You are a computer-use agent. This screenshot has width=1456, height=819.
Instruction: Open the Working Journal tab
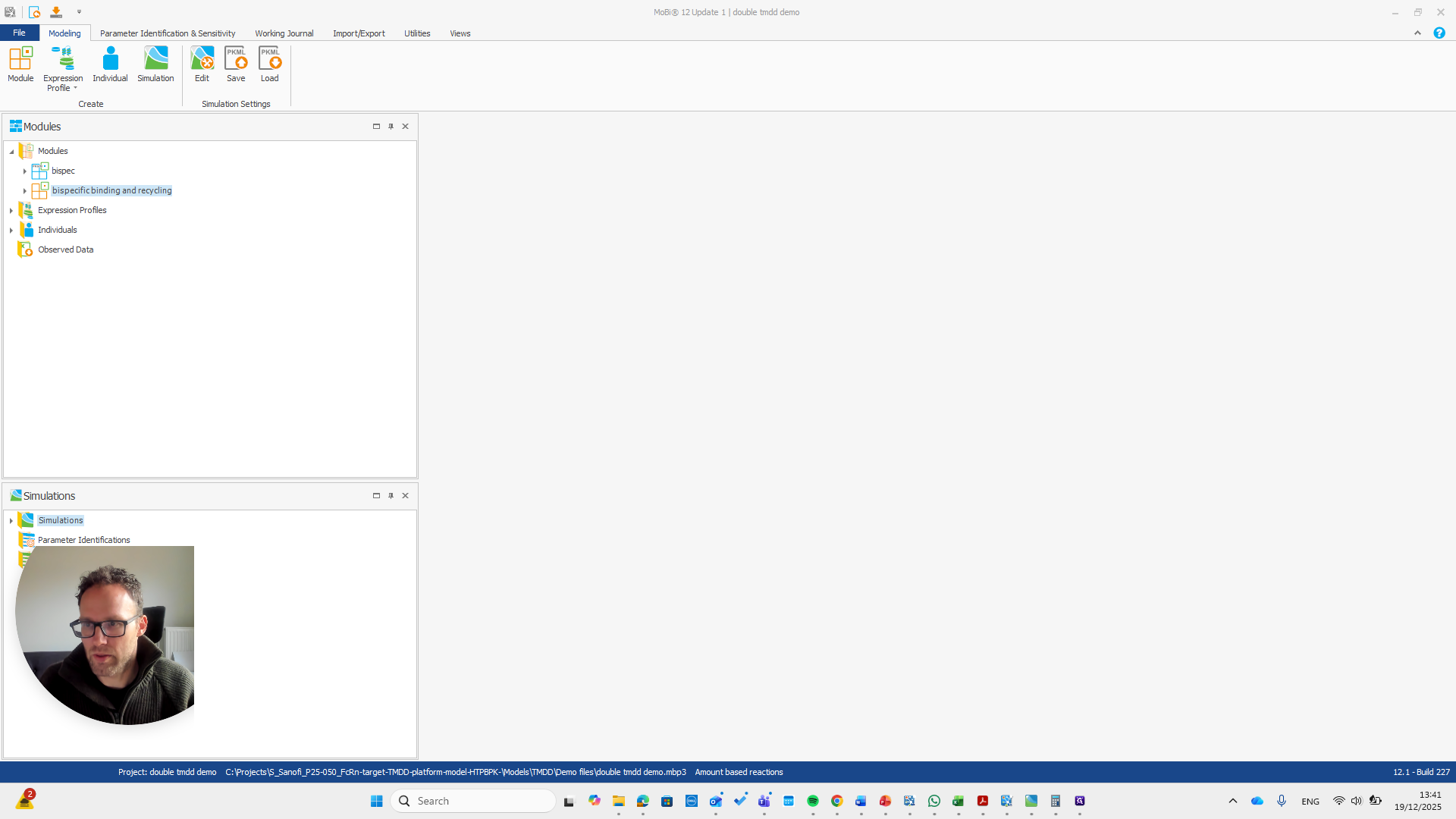[284, 33]
